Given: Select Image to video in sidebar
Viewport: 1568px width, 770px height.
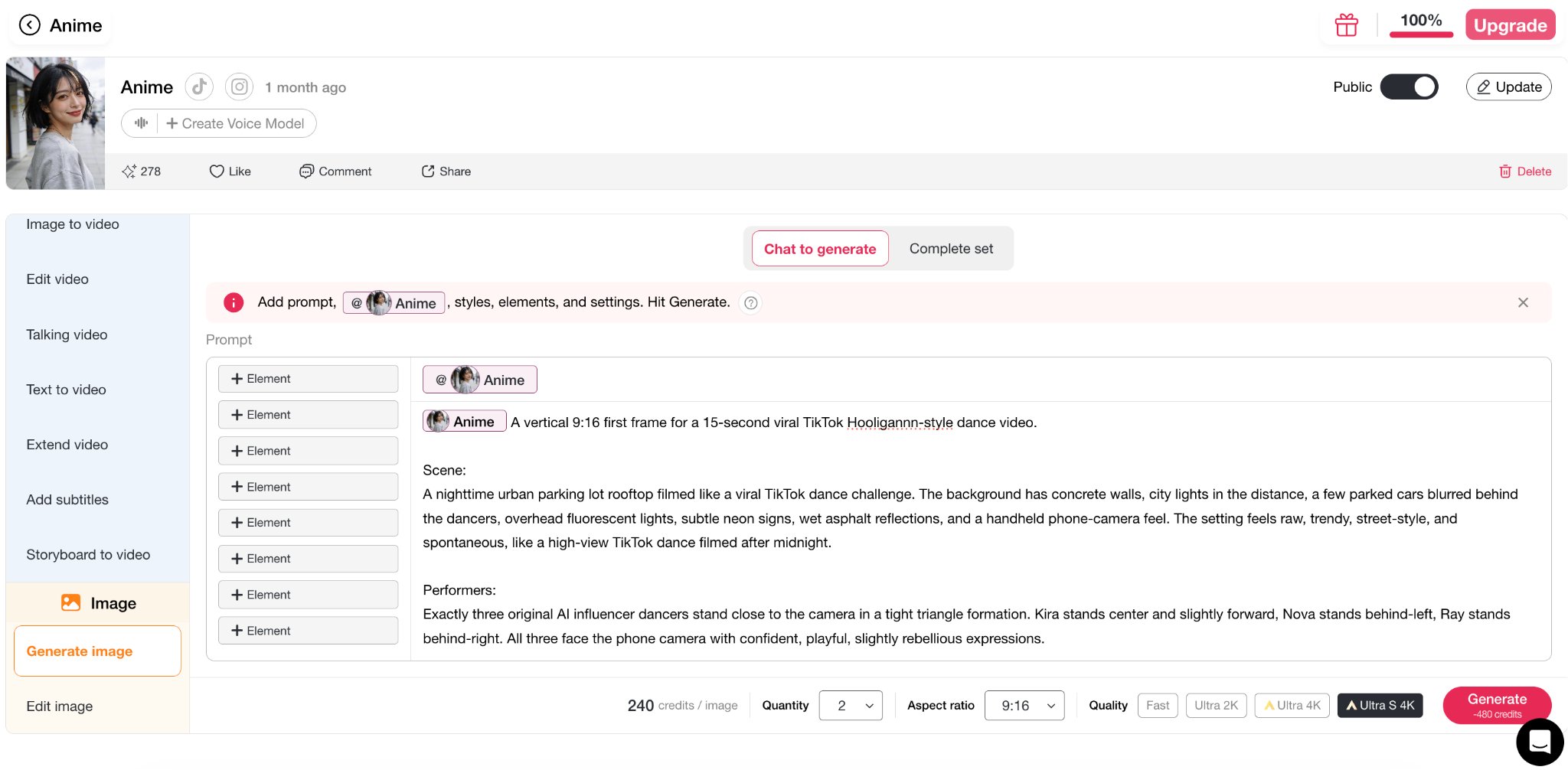Looking at the screenshot, I should pyautogui.click(x=73, y=224).
